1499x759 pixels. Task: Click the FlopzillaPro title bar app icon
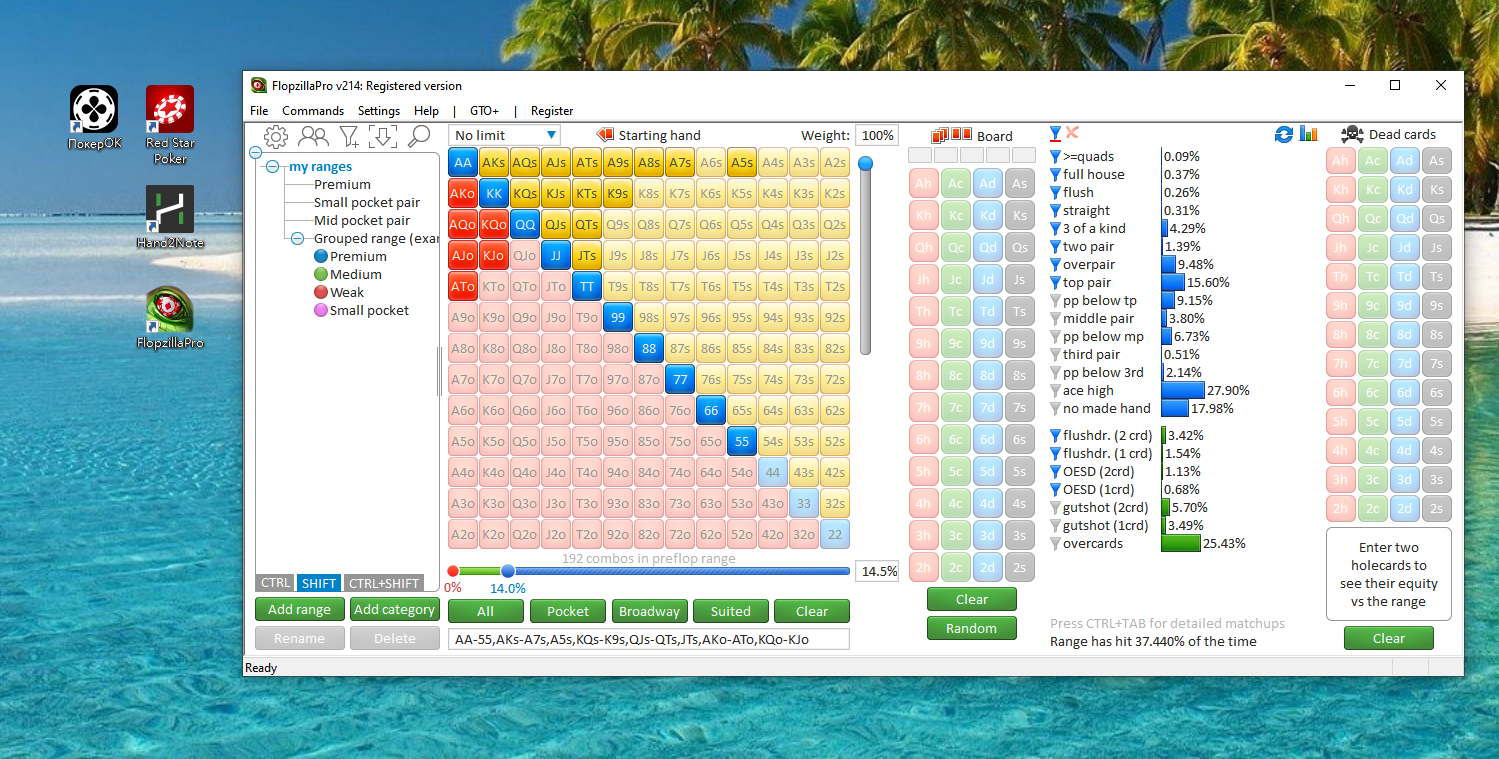point(259,85)
